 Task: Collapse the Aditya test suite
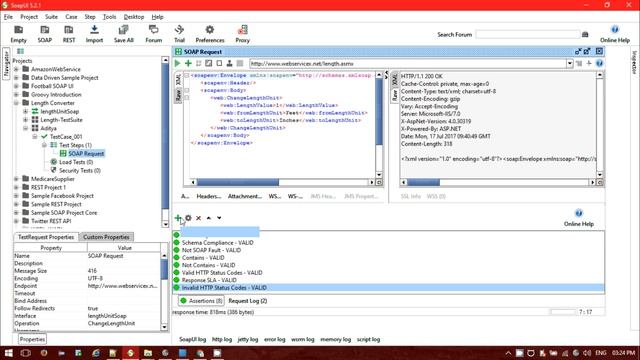point(25,128)
